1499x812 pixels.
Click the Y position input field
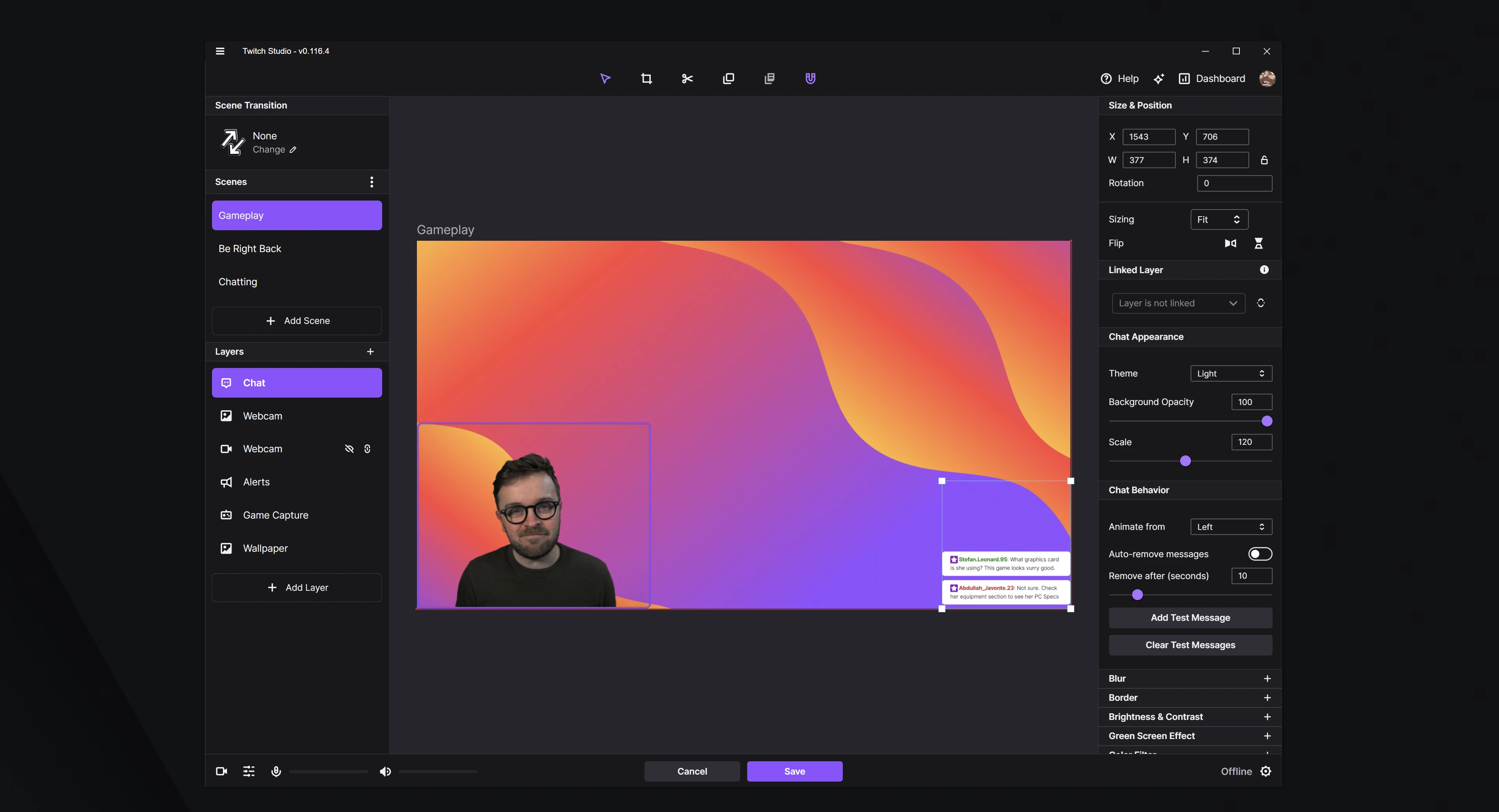[x=1222, y=137]
